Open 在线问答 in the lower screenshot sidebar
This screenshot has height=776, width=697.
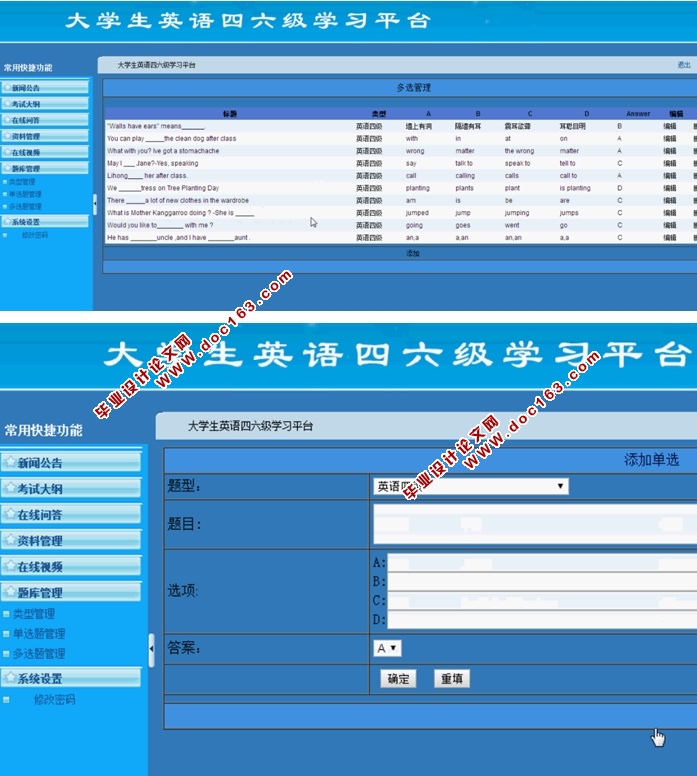pos(71,515)
